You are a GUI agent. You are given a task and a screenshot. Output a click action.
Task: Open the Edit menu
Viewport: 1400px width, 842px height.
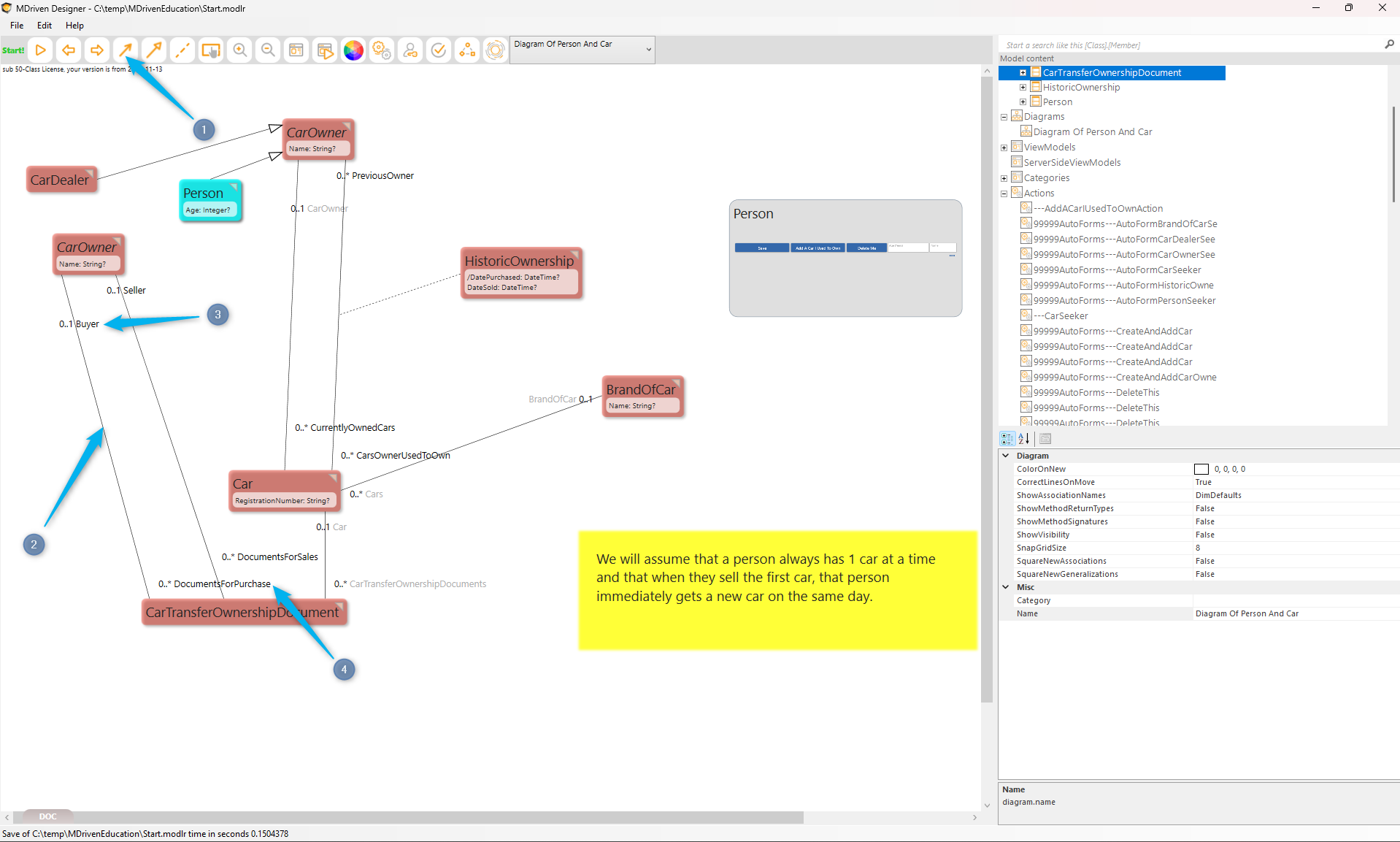(45, 26)
